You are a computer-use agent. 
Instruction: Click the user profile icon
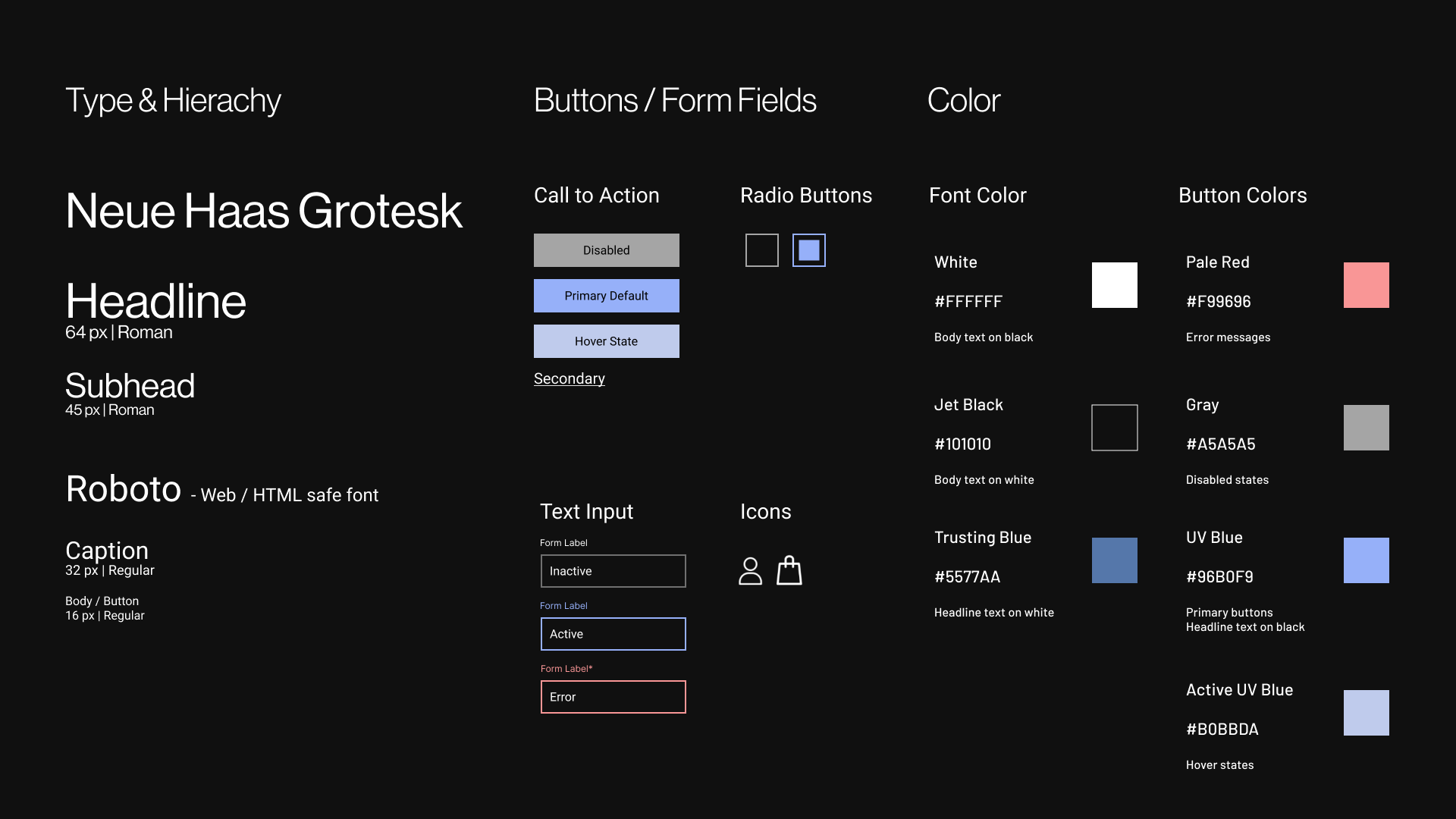750,571
